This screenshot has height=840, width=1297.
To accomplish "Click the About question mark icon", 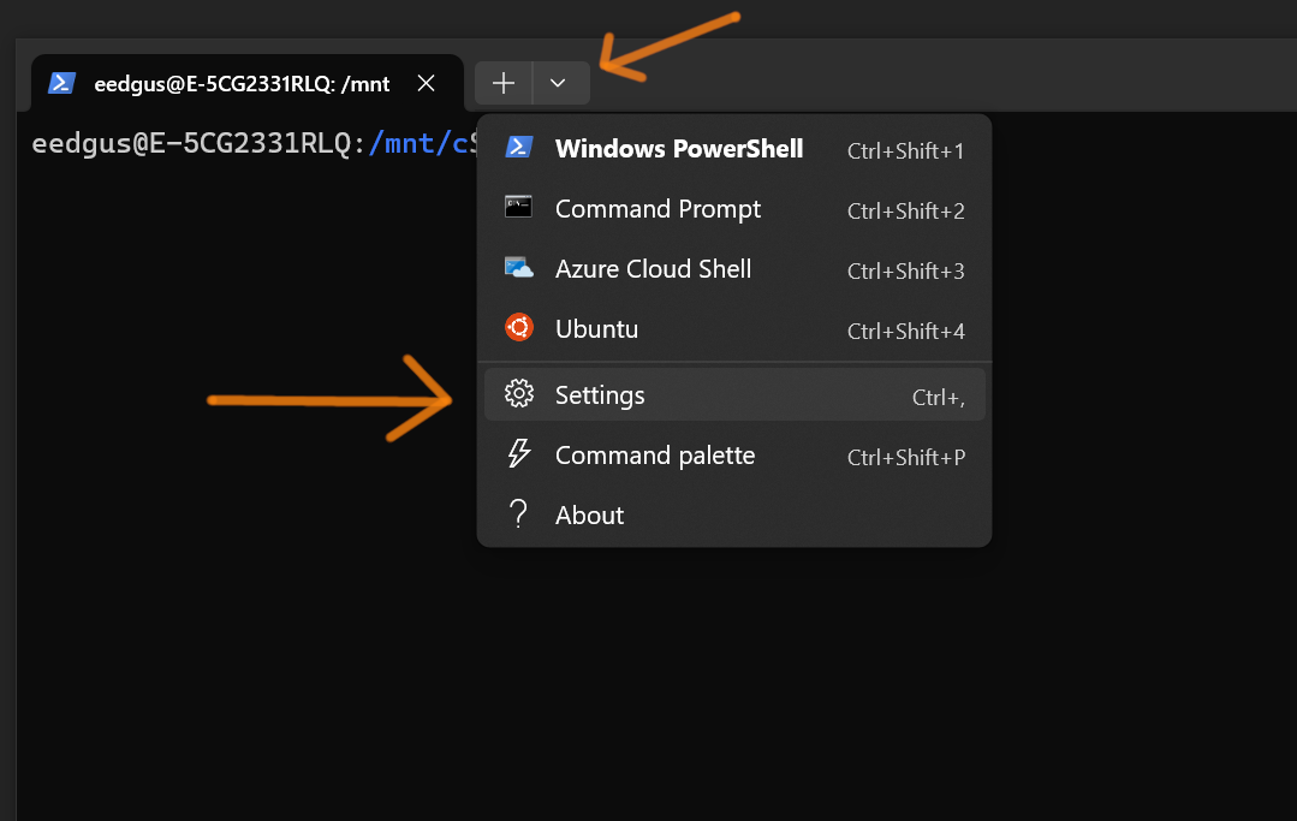I will pos(518,514).
